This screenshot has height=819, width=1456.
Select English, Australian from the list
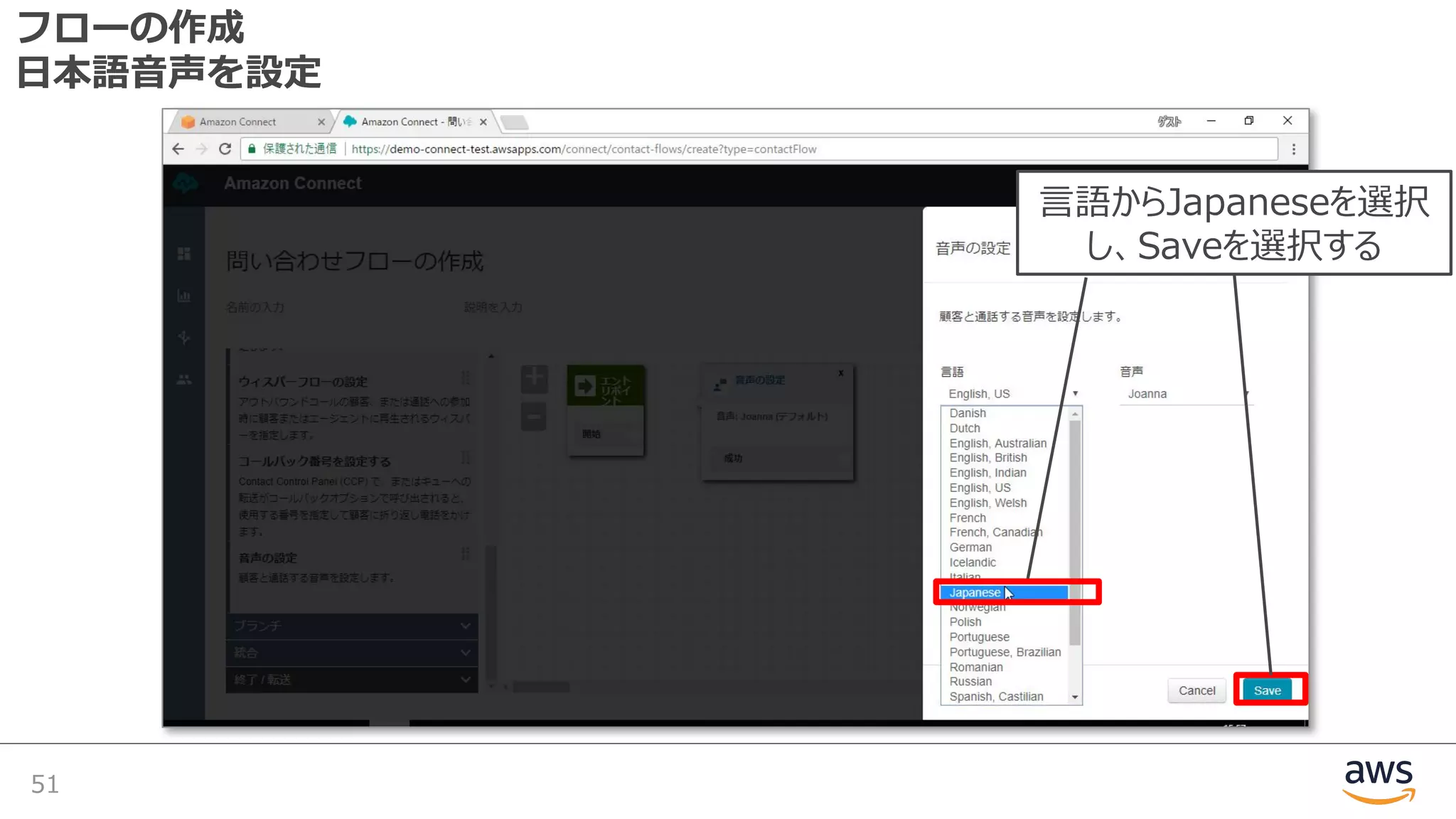pyautogui.click(x=1004, y=443)
